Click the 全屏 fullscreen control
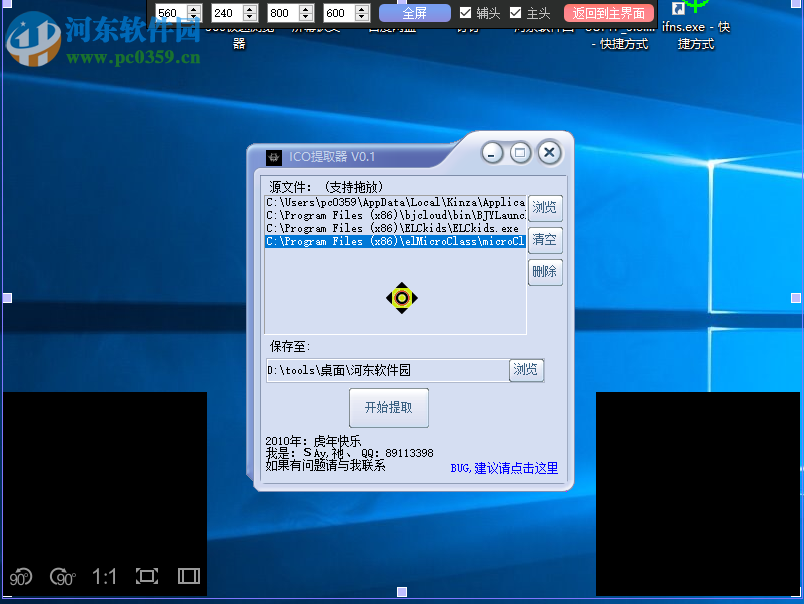The image size is (804, 604). point(414,13)
